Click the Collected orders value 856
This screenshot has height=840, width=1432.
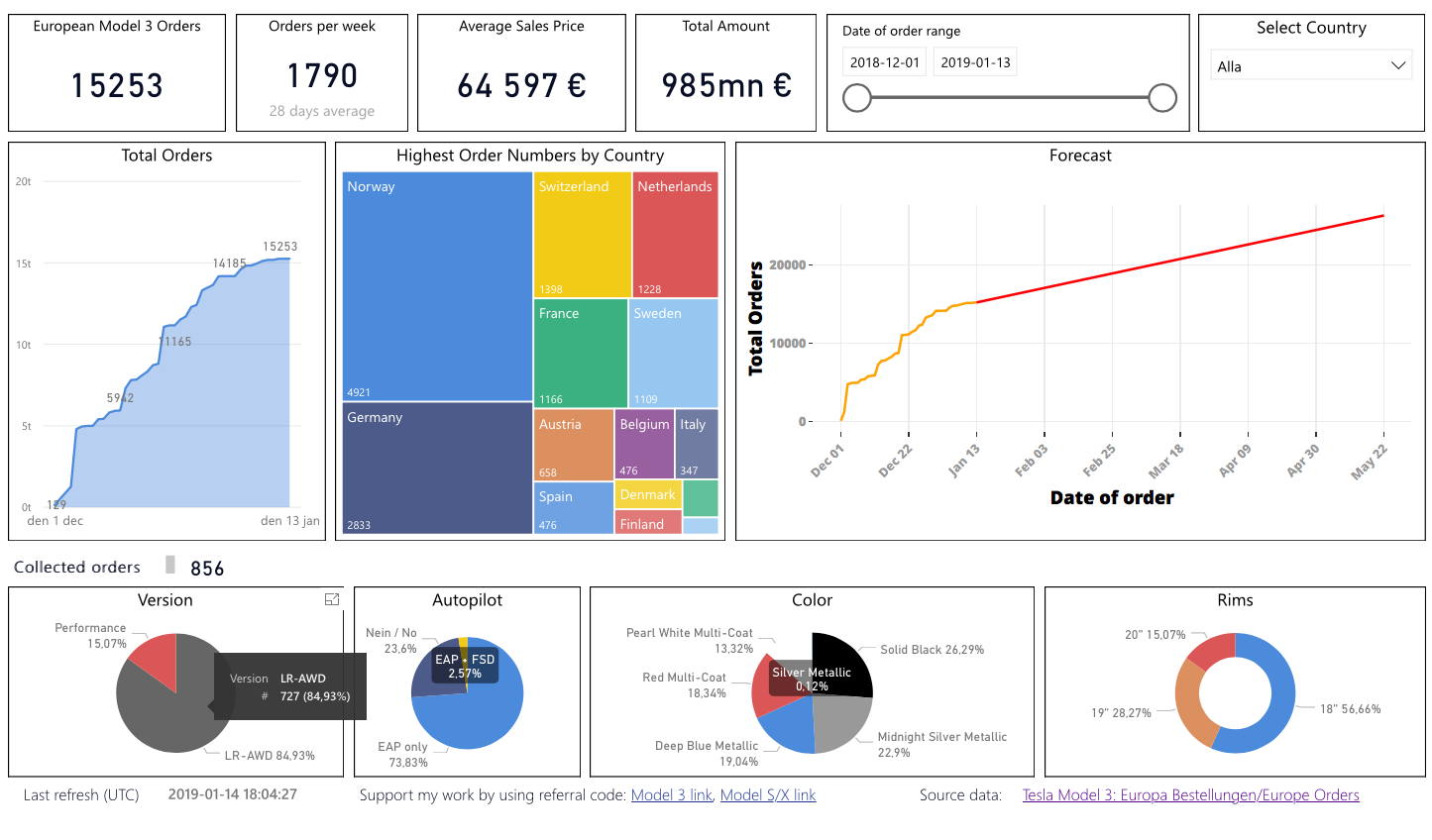(x=207, y=569)
